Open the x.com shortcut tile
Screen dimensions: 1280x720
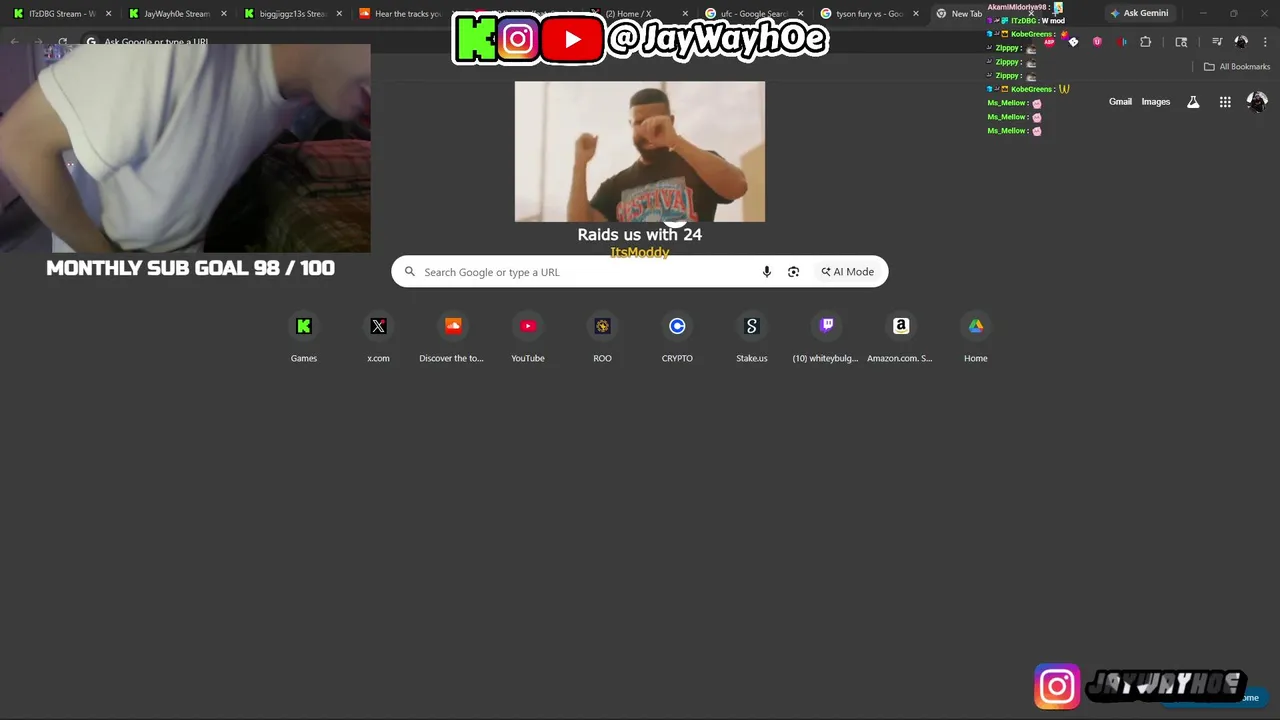378,338
